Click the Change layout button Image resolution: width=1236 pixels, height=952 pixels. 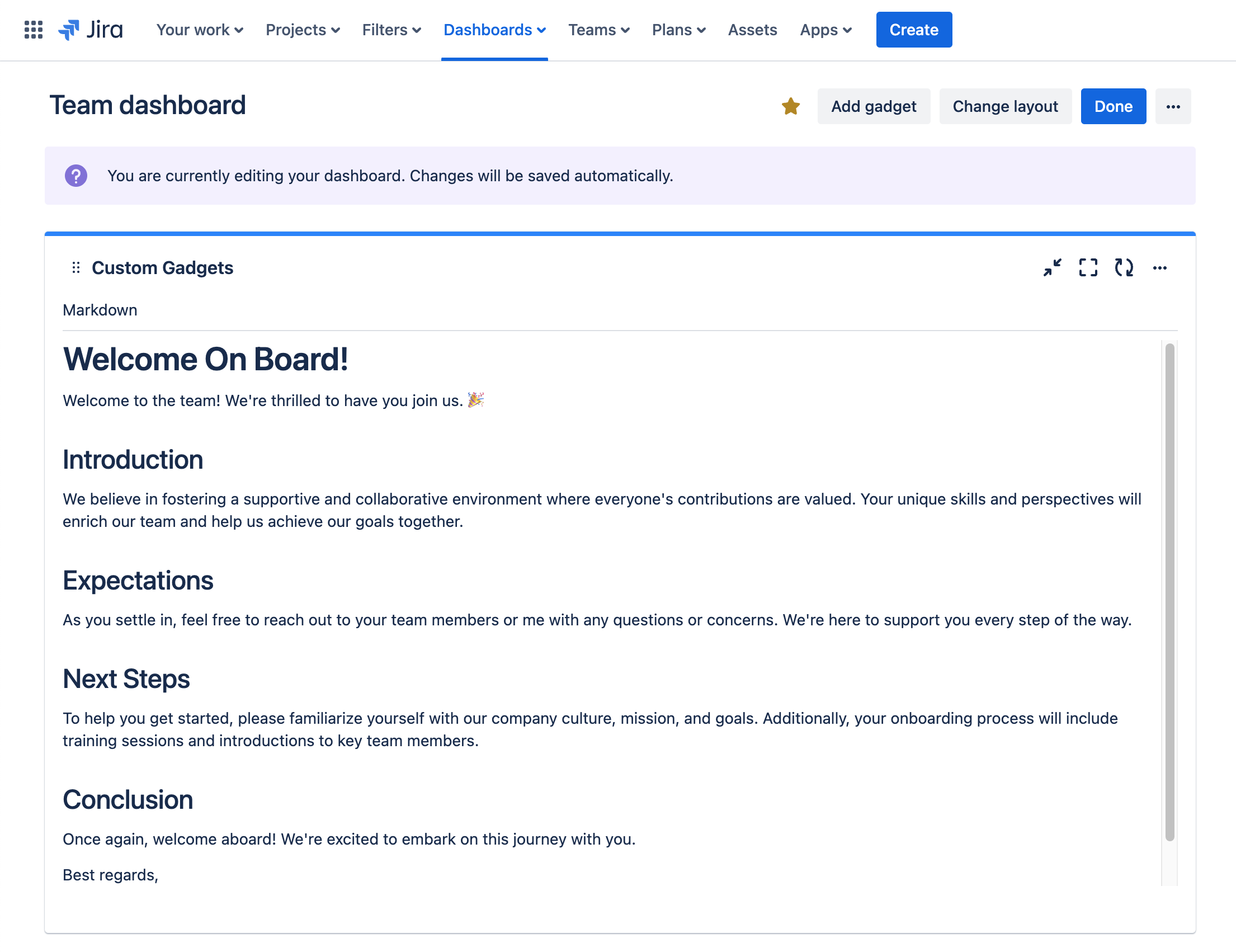[1005, 106]
